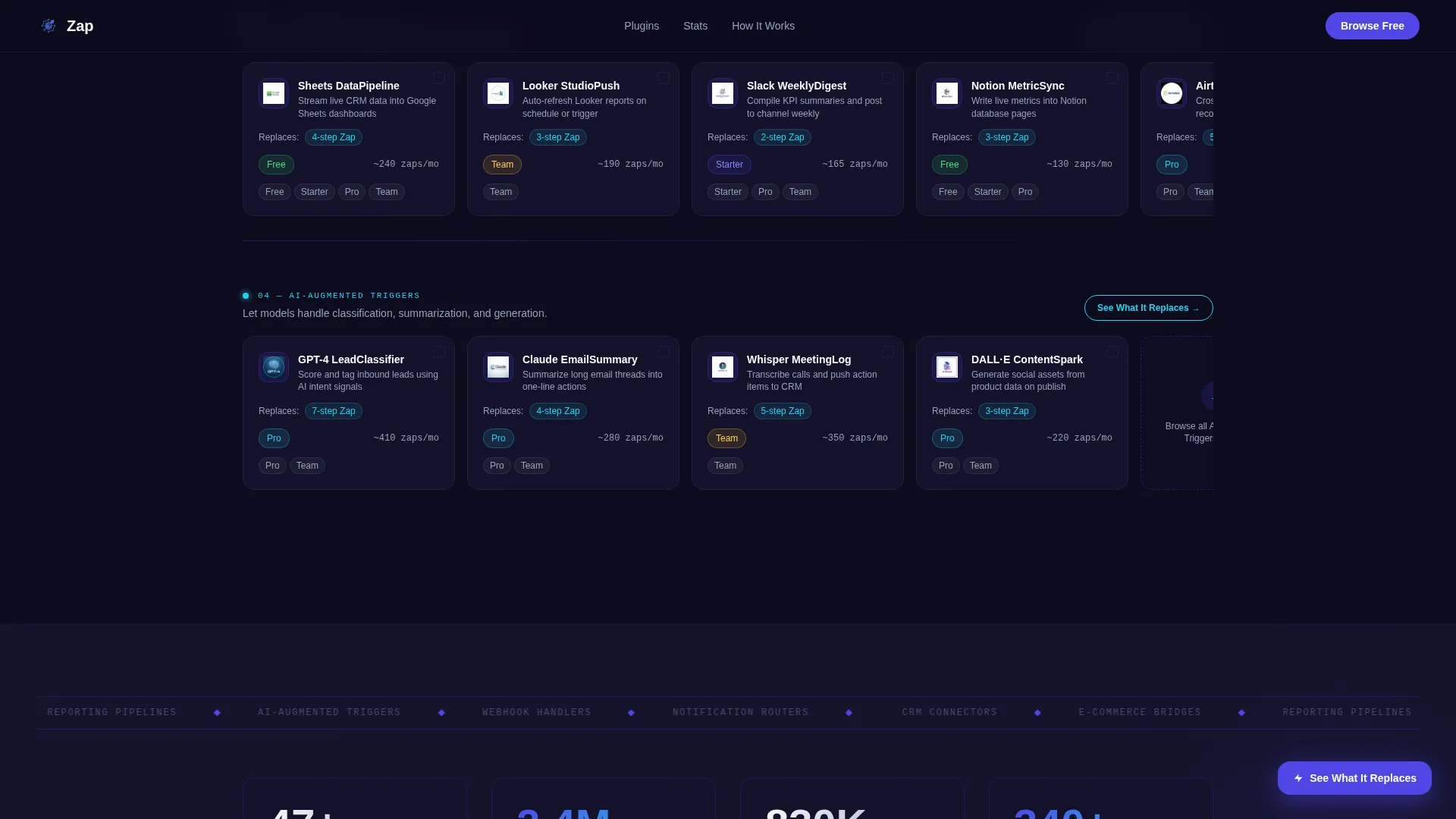Click the Zap brand name
Screen dimensions: 1456x819
[80, 26]
